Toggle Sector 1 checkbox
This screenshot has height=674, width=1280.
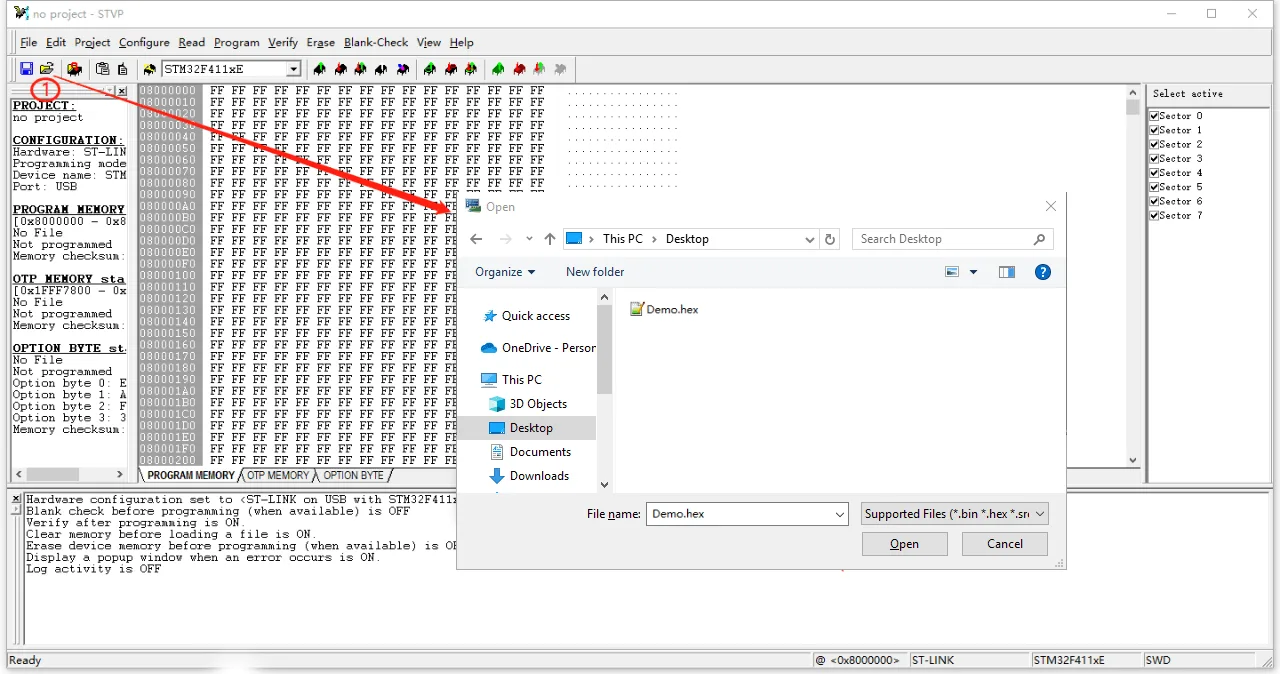click(1155, 130)
